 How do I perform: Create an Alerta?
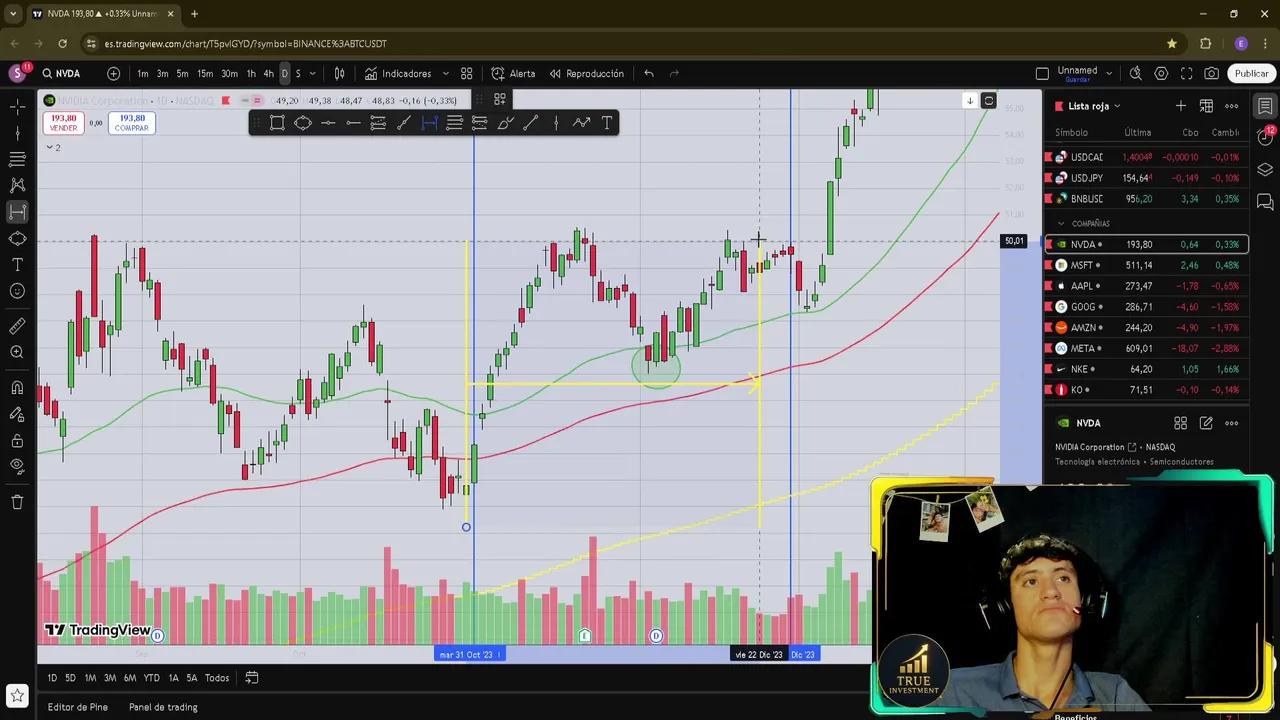tap(513, 73)
